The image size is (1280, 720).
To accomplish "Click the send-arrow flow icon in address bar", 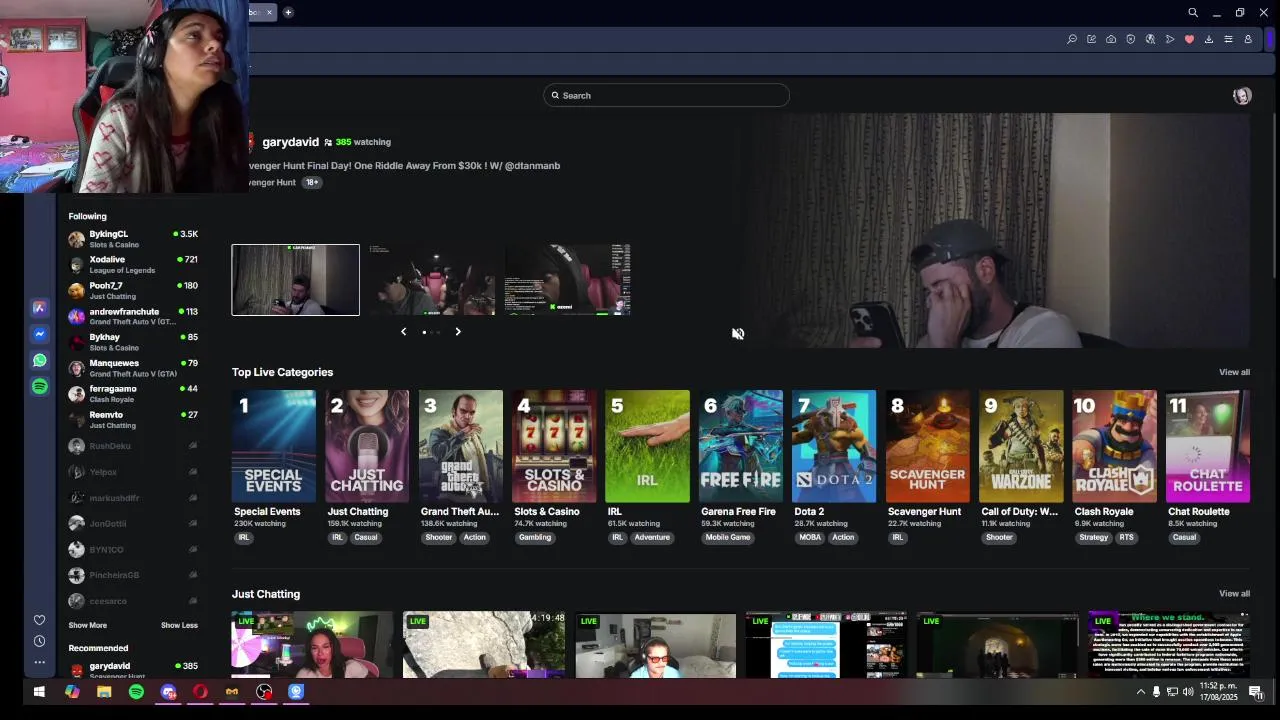I will pos(1170,39).
